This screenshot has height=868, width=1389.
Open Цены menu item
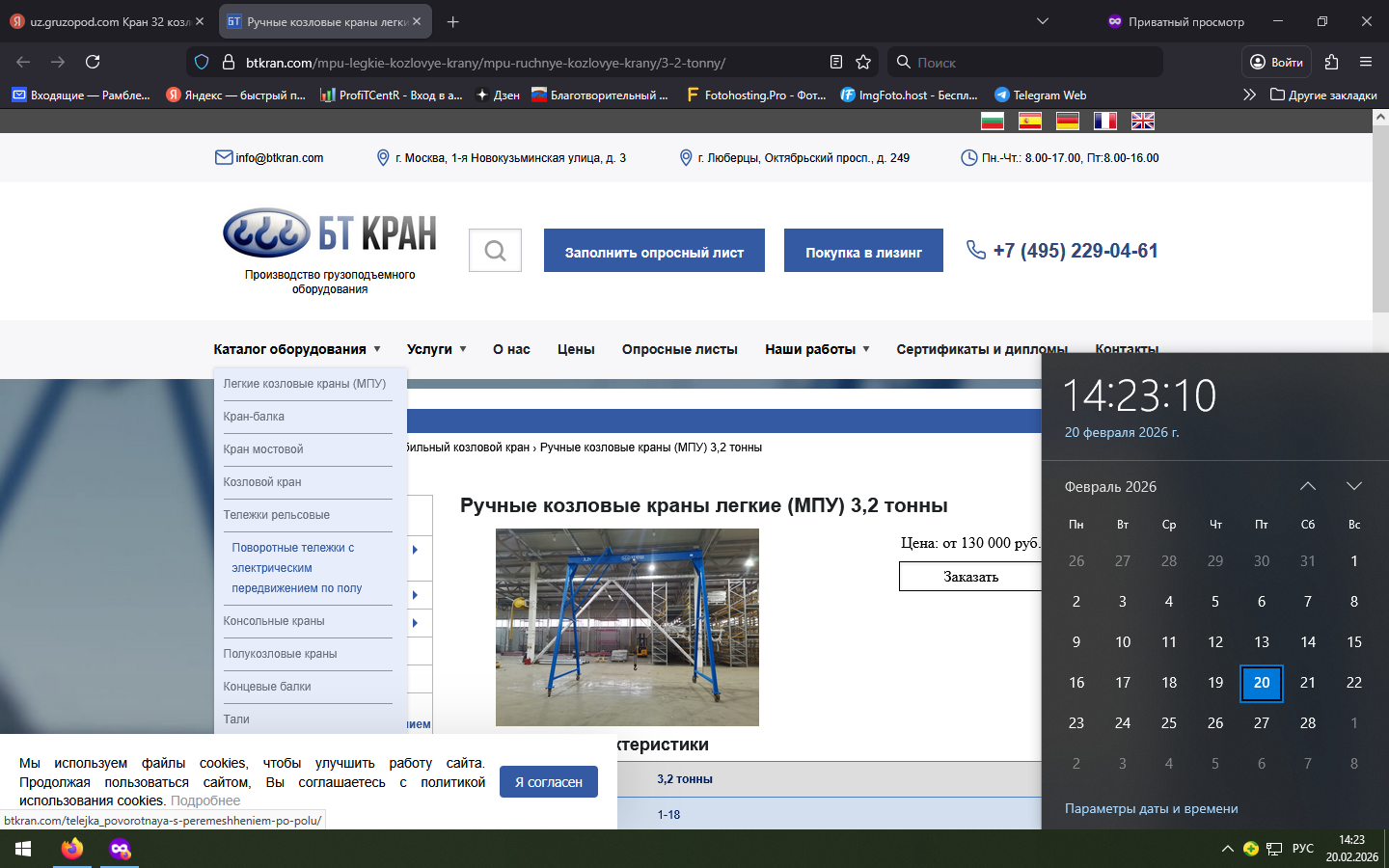tap(576, 349)
